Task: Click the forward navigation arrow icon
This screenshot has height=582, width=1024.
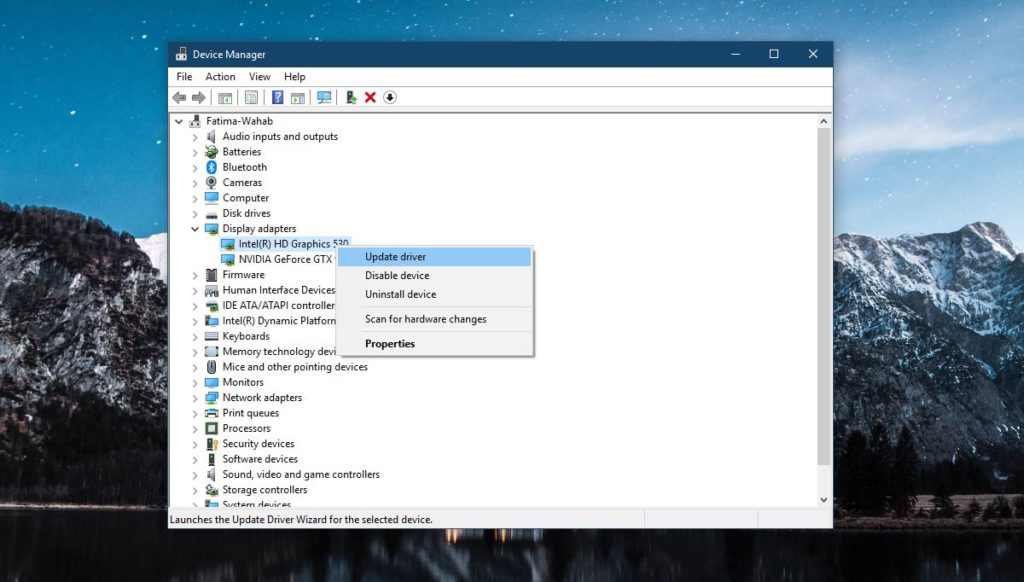Action: coord(200,97)
